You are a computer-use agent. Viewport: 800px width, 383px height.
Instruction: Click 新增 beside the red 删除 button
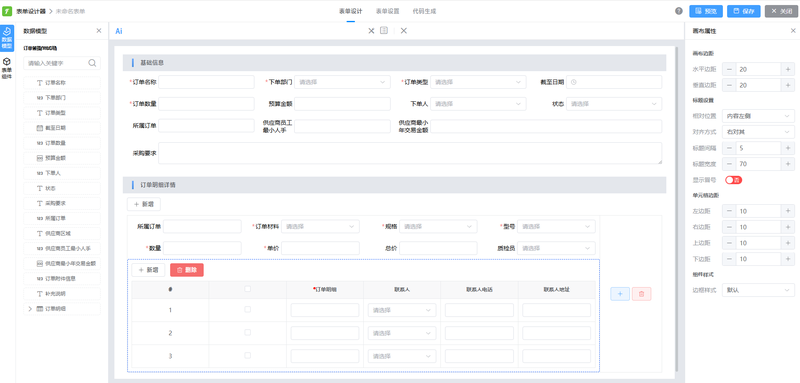click(148, 270)
